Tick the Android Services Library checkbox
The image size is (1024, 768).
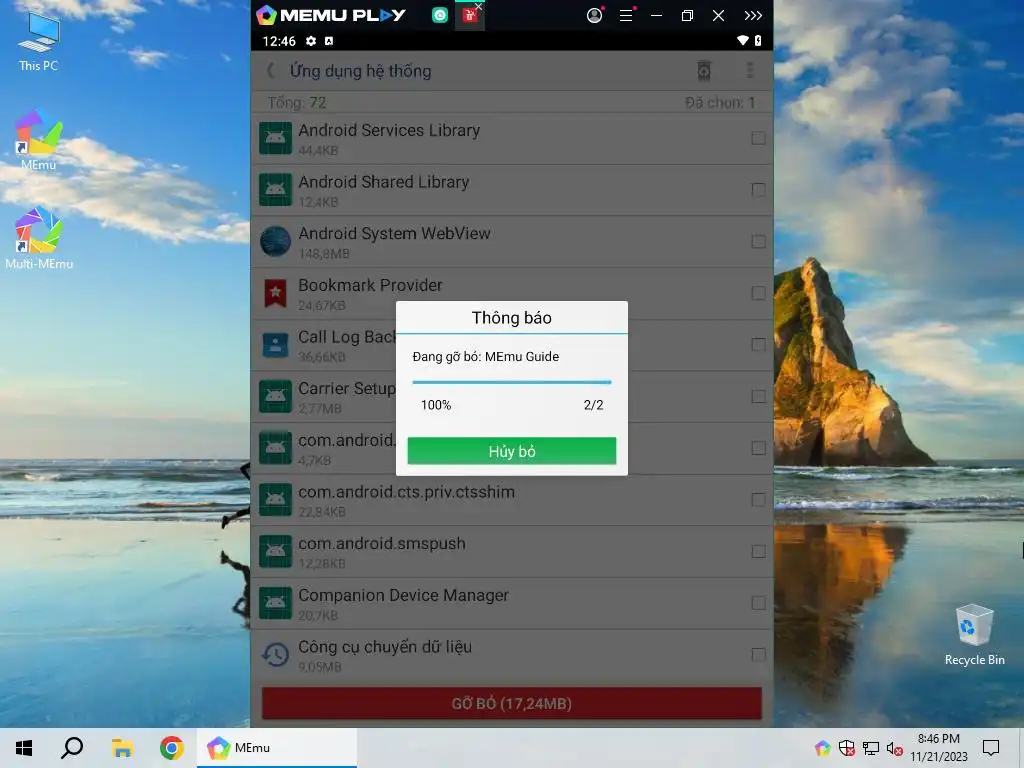[758, 138]
